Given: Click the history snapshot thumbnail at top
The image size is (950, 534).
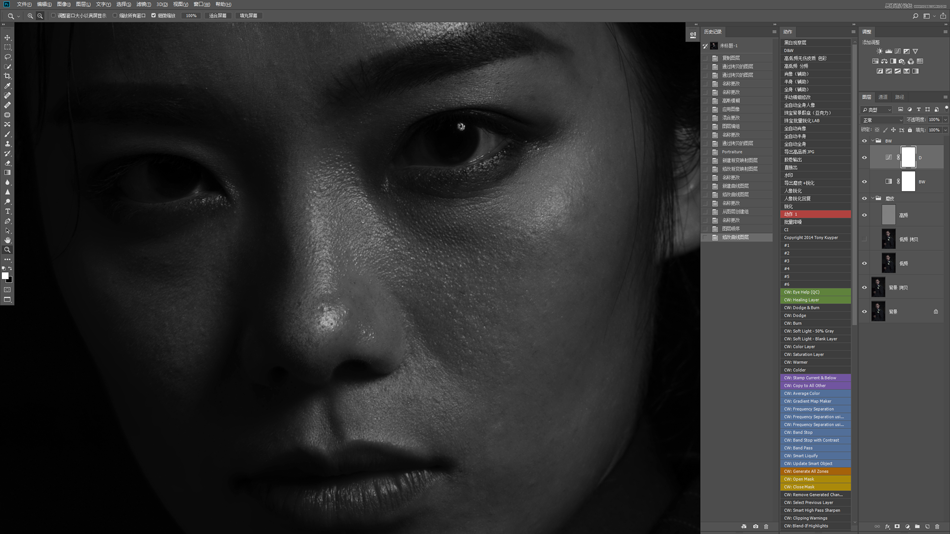Looking at the screenshot, I should click(x=714, y=45).
